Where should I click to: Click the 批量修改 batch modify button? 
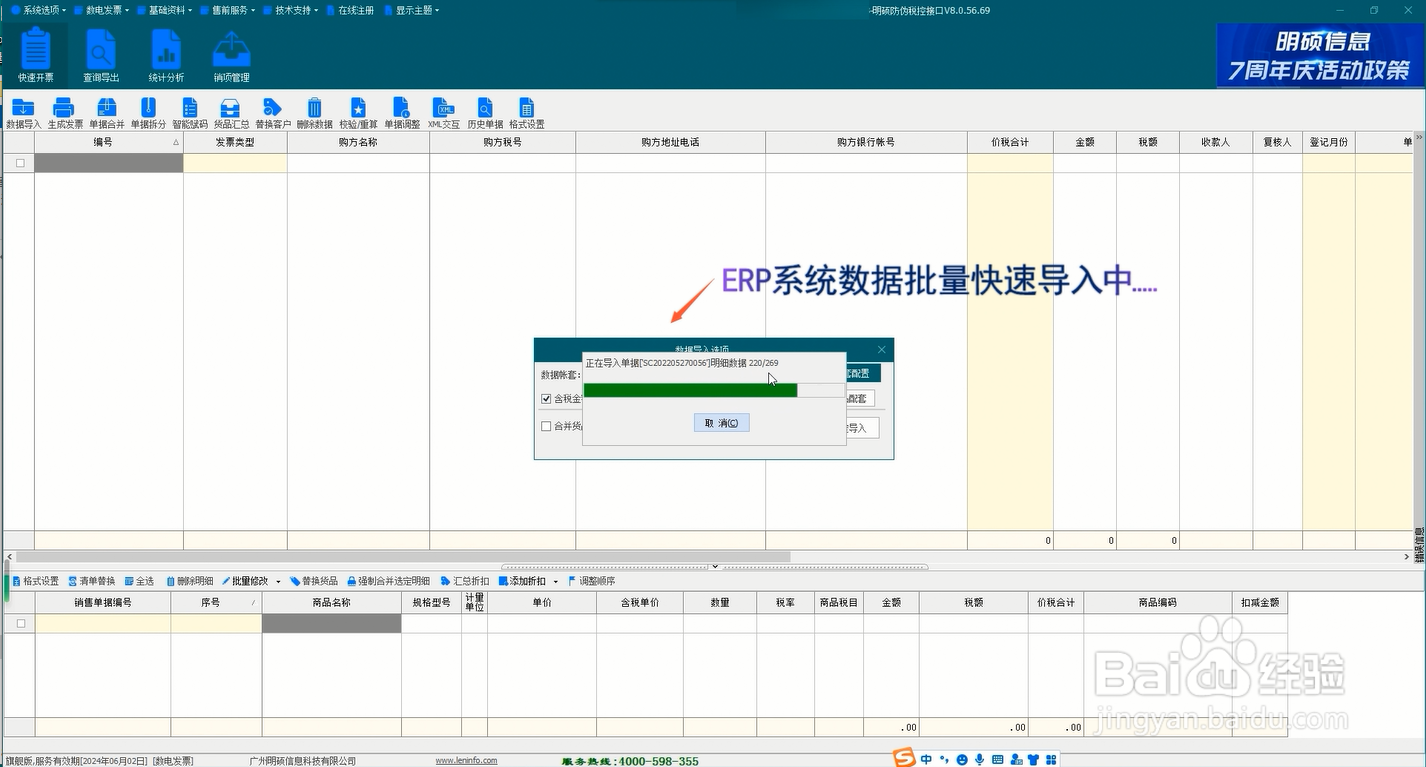[x=245, y=581]
